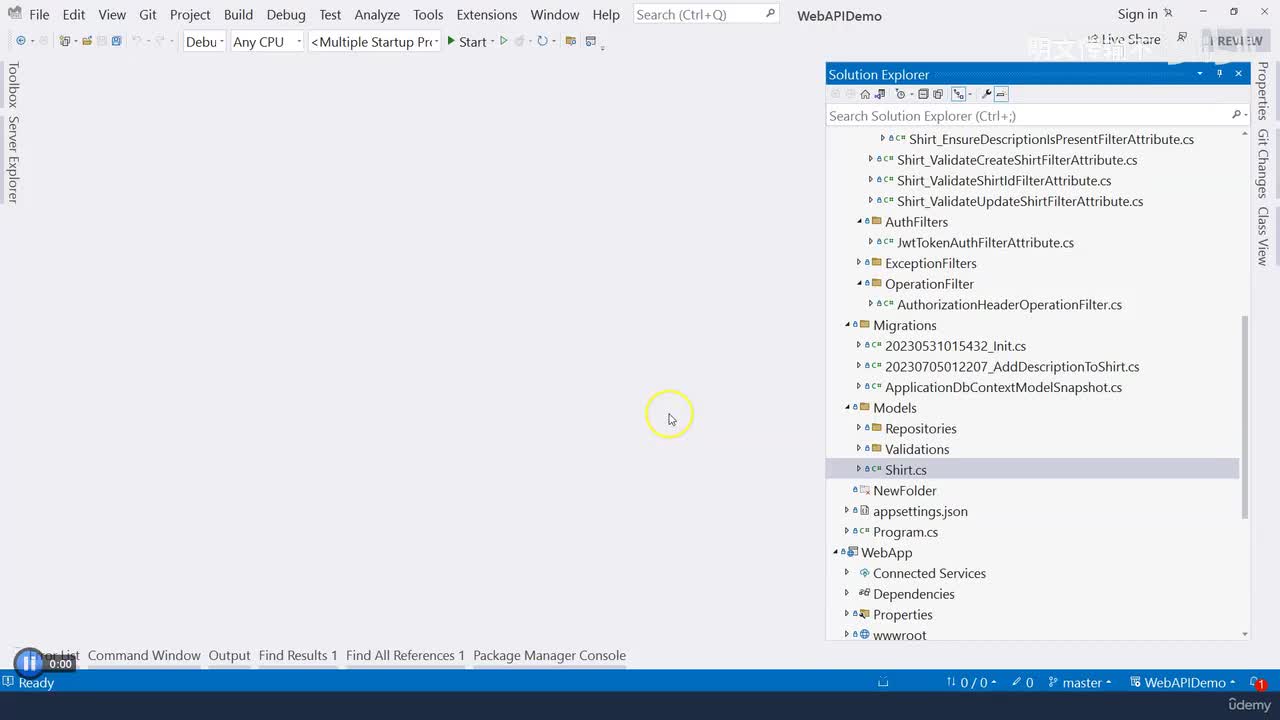Click the Home icon in Solution Explorer
This screenshot has width=1280, height=720.
[865, 94]
